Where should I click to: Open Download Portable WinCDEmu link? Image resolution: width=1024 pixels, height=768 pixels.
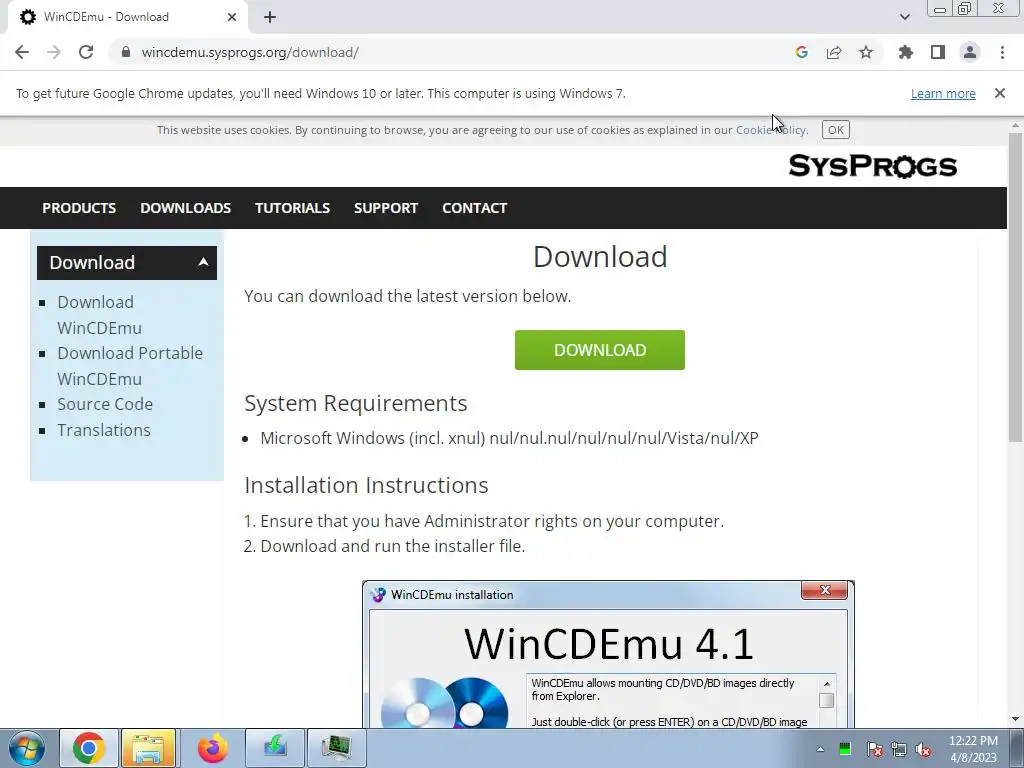[x=130, y=366]
